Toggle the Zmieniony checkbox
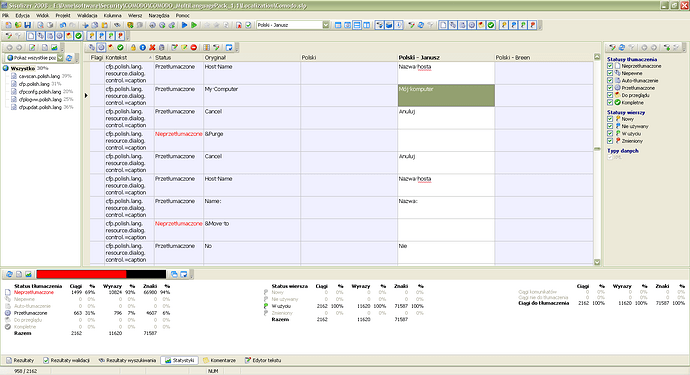 (610, 141)
